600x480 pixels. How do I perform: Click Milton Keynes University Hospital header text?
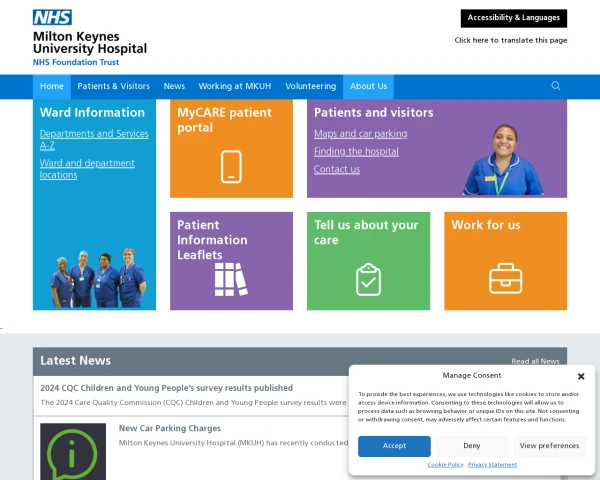(90, 42)
